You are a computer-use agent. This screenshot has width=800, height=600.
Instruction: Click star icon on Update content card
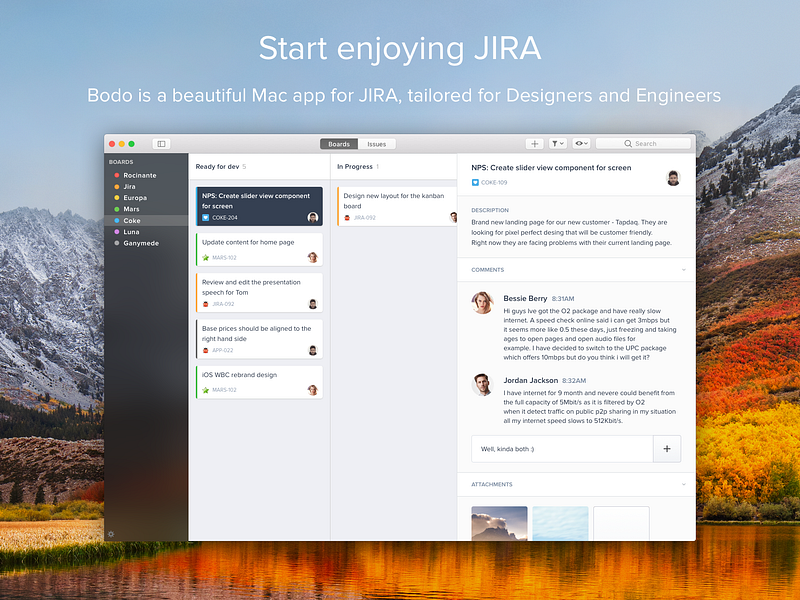206,258
